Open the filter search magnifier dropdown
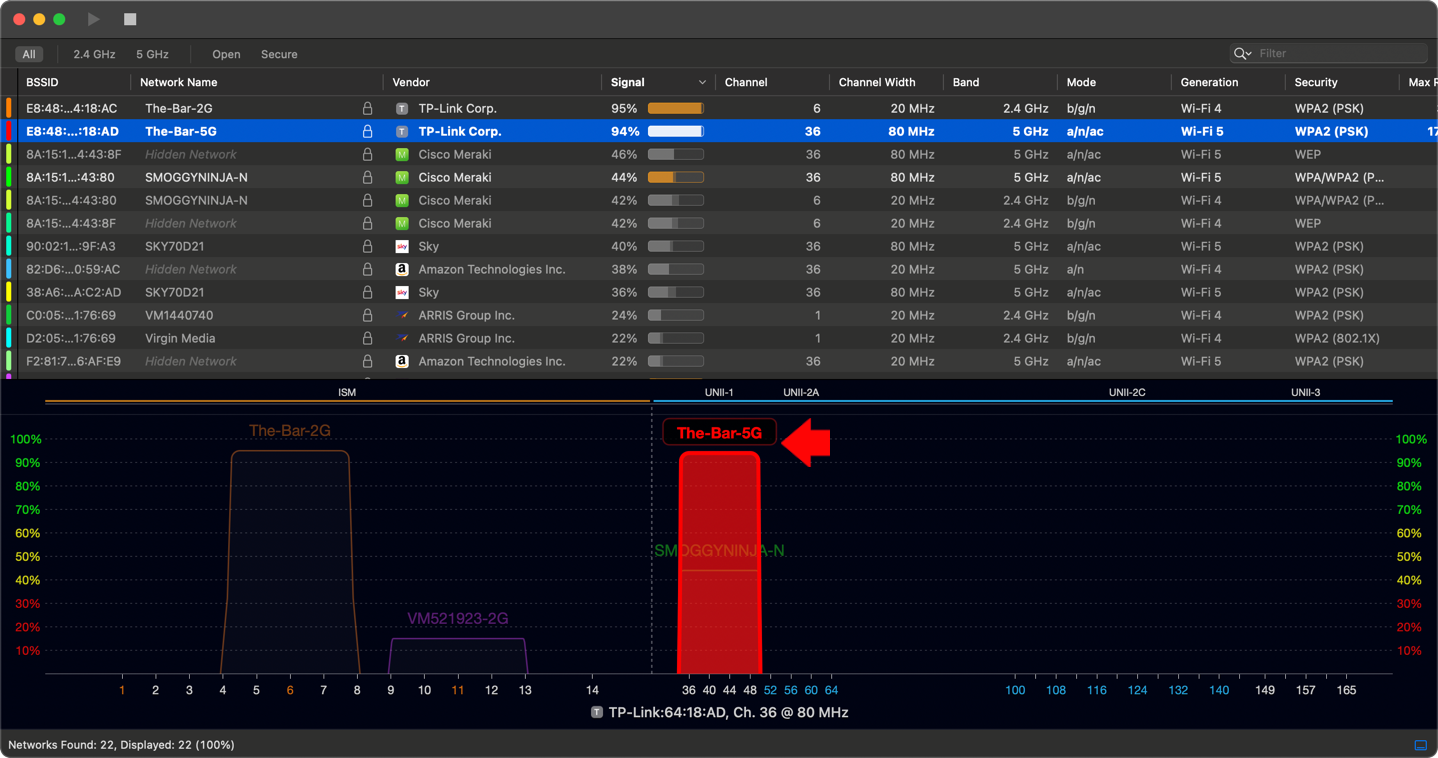Viewport: 1438px width, 758px height. coord(1242,53)
